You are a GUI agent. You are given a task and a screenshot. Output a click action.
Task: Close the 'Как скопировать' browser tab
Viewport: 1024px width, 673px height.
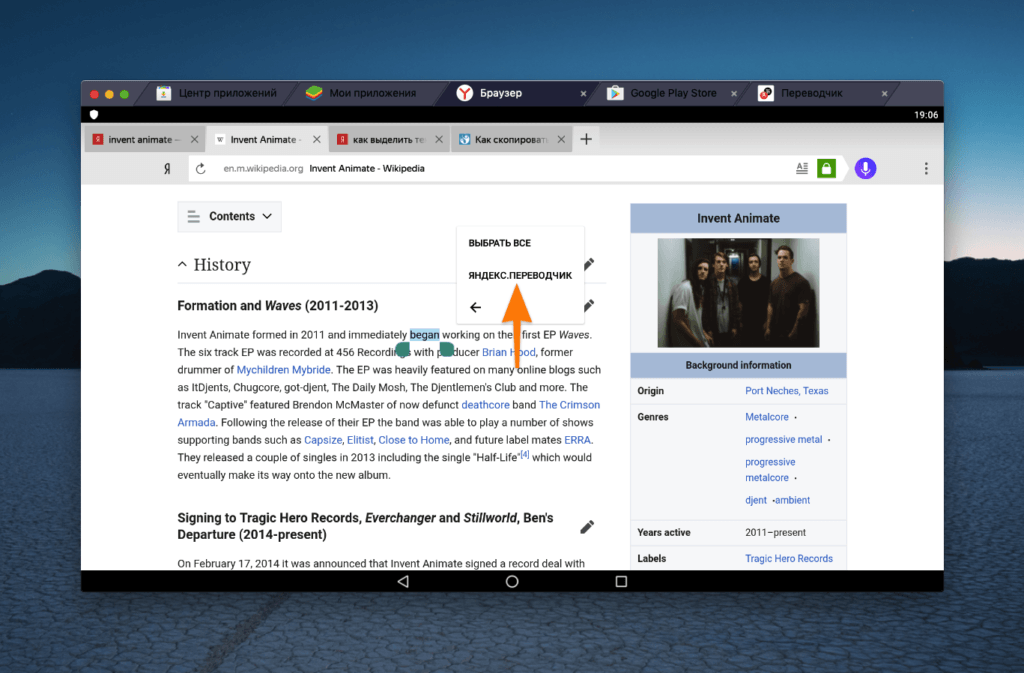pyautogui.click(x=561, y=140)
